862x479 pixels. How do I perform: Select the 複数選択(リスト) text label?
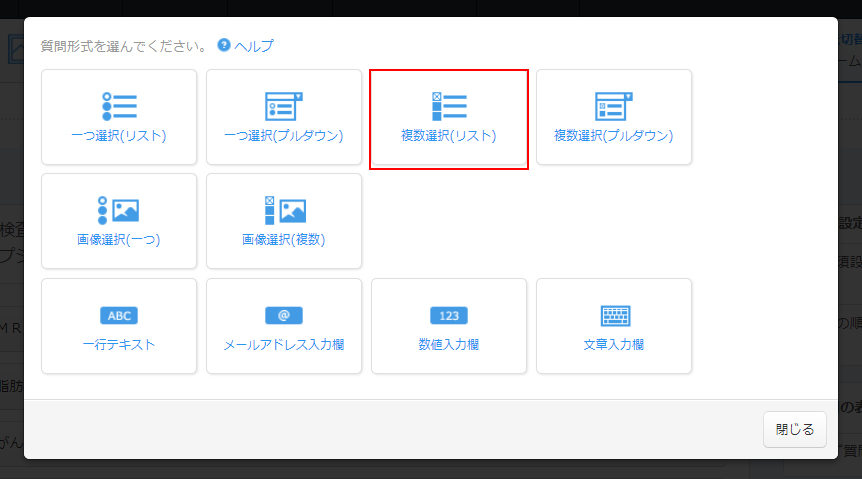coord(449,136)
